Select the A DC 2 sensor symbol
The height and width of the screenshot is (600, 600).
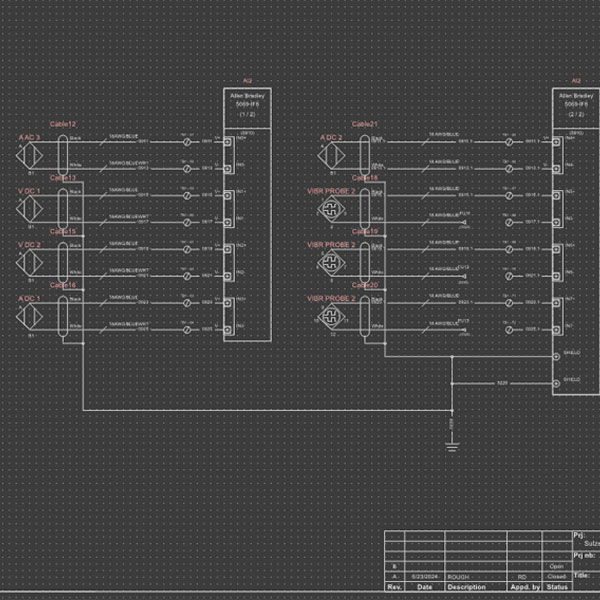(x=331, y=155)
